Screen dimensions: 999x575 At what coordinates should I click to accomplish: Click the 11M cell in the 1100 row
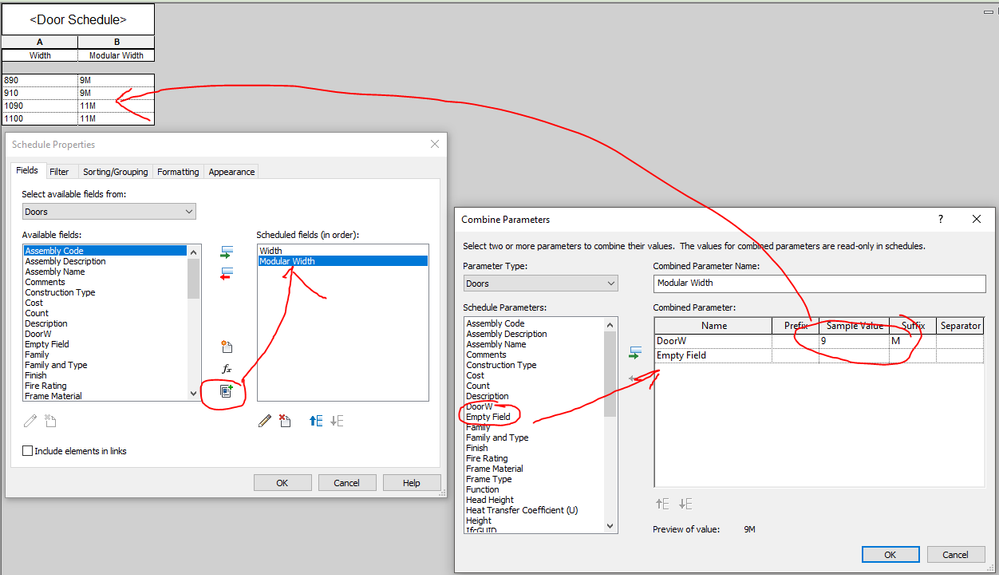[116, 118]
